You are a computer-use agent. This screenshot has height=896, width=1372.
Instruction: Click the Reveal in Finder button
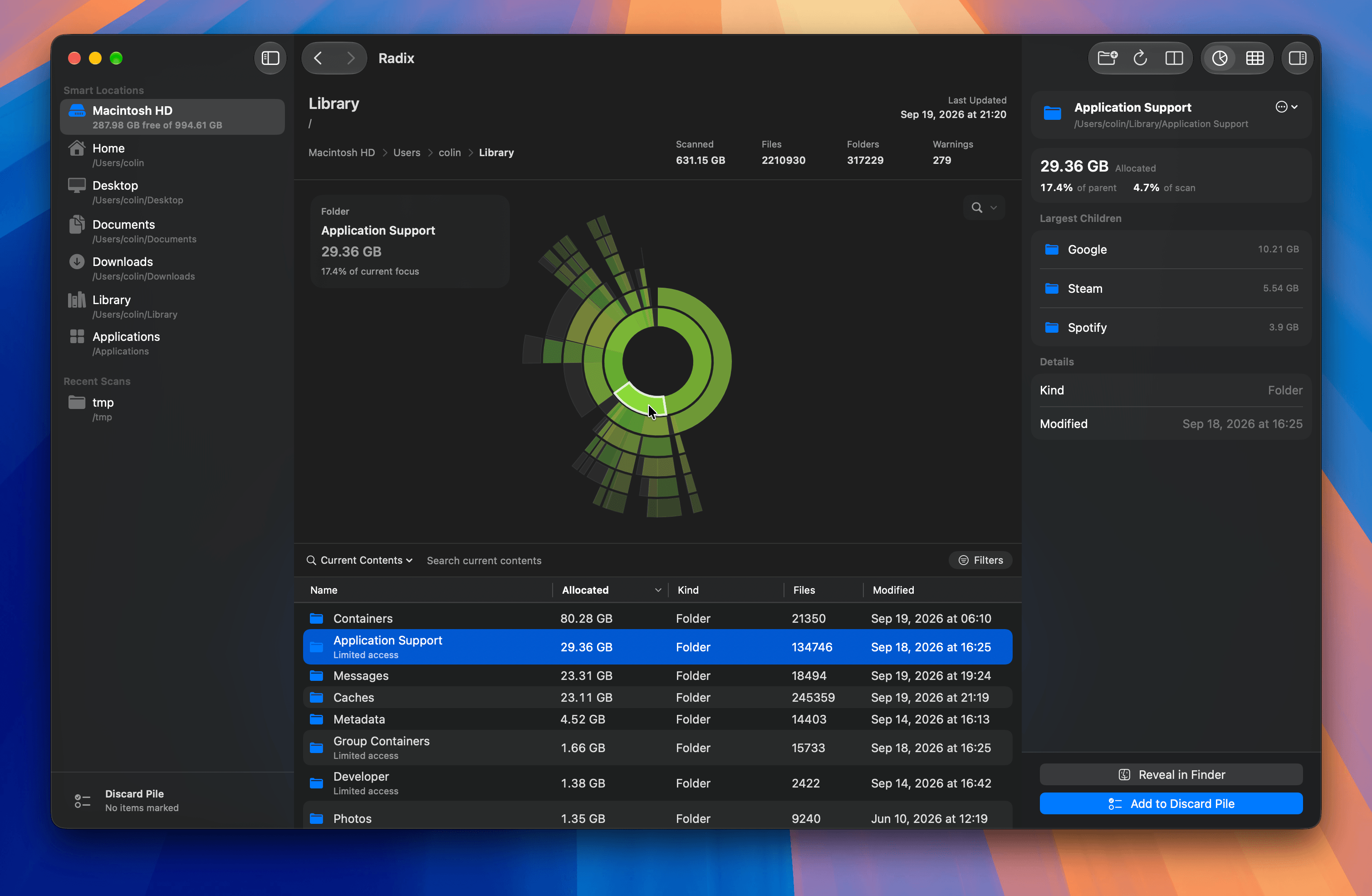pos(1171,774)
